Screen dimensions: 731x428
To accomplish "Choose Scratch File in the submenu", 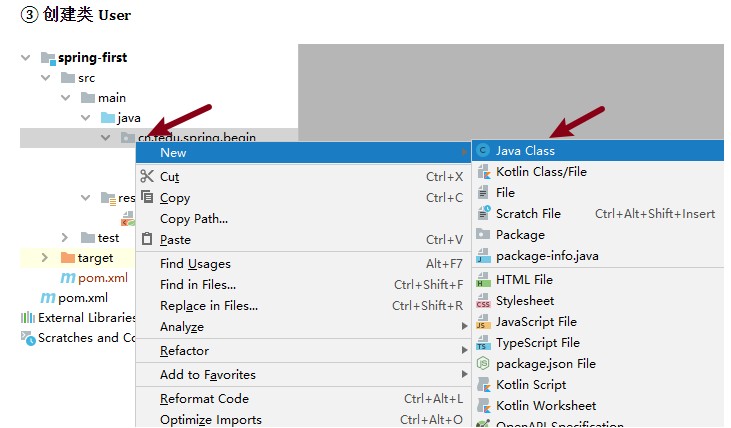I will coord(598,214).
